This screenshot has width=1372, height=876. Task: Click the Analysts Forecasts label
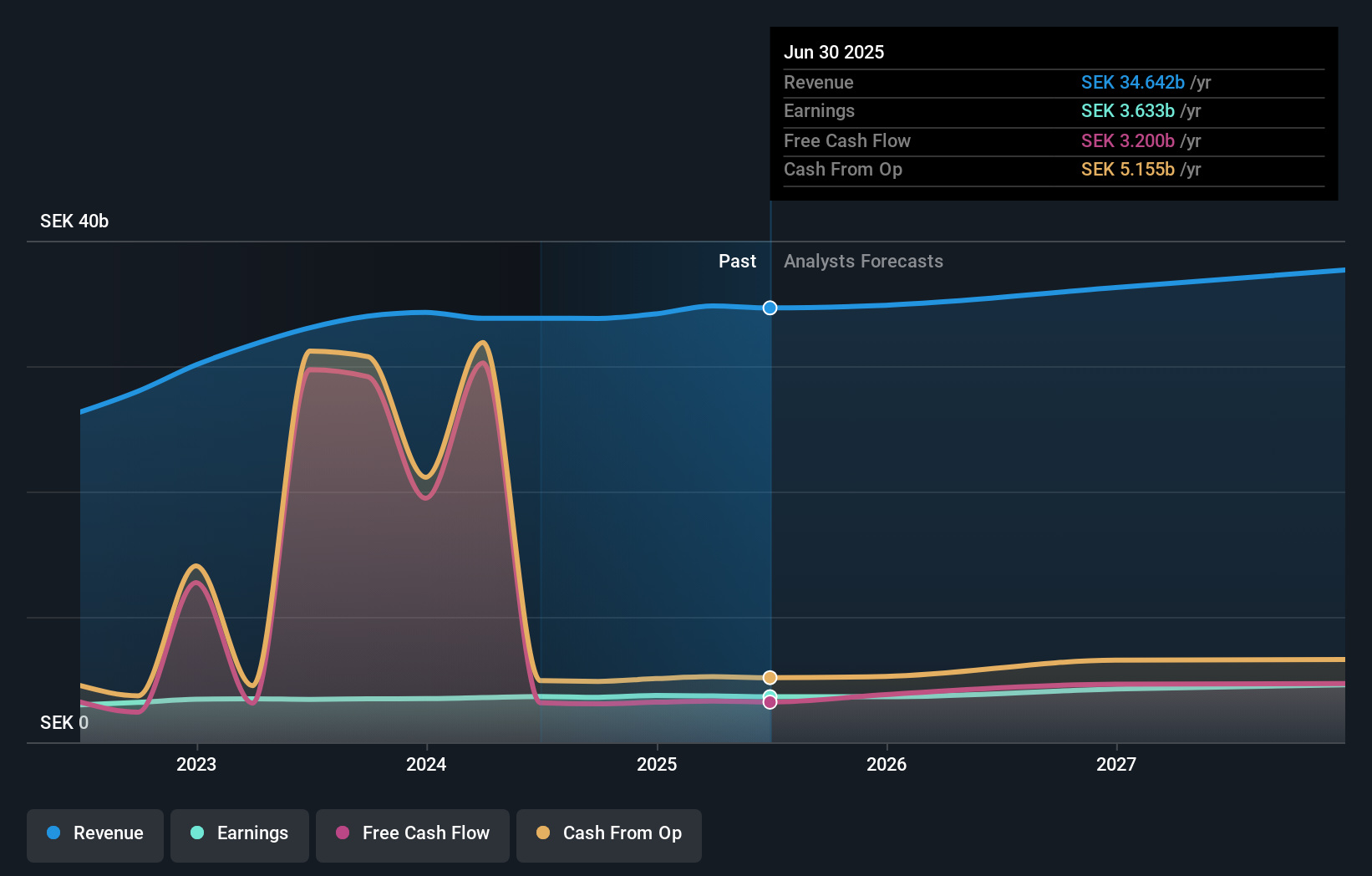click(863, 261)
